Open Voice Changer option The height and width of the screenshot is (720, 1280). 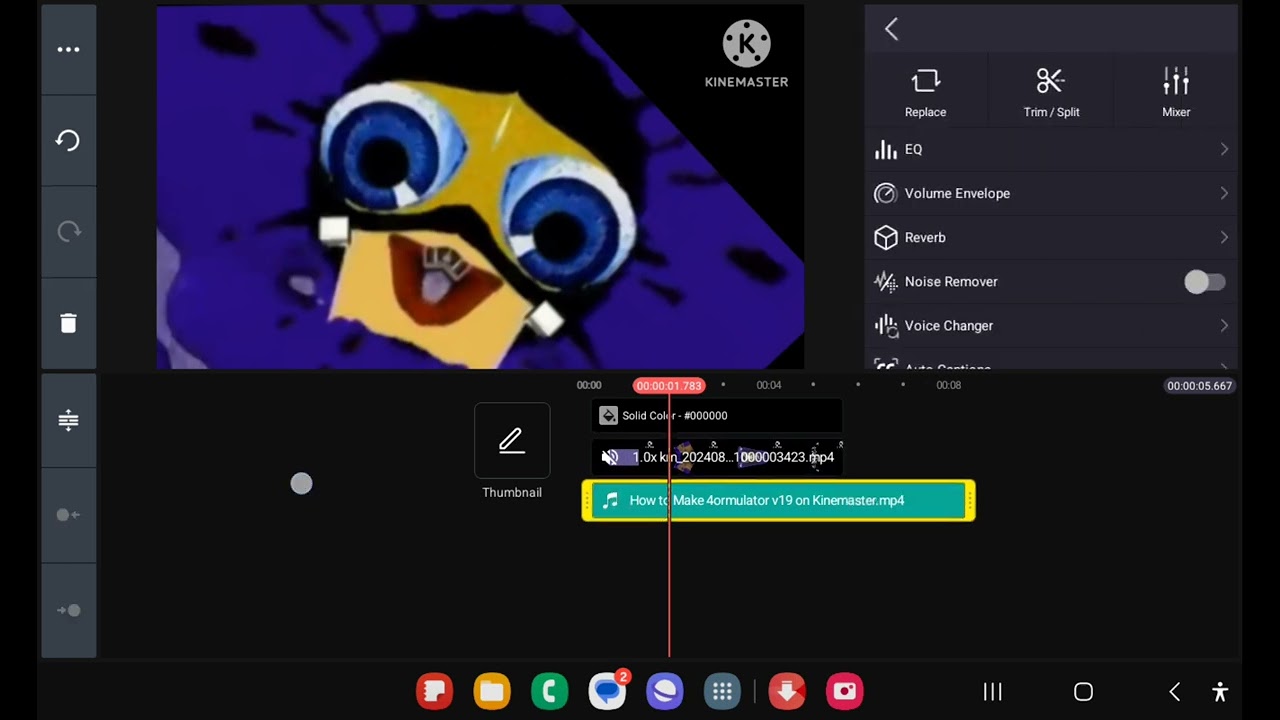[1051, 325]
